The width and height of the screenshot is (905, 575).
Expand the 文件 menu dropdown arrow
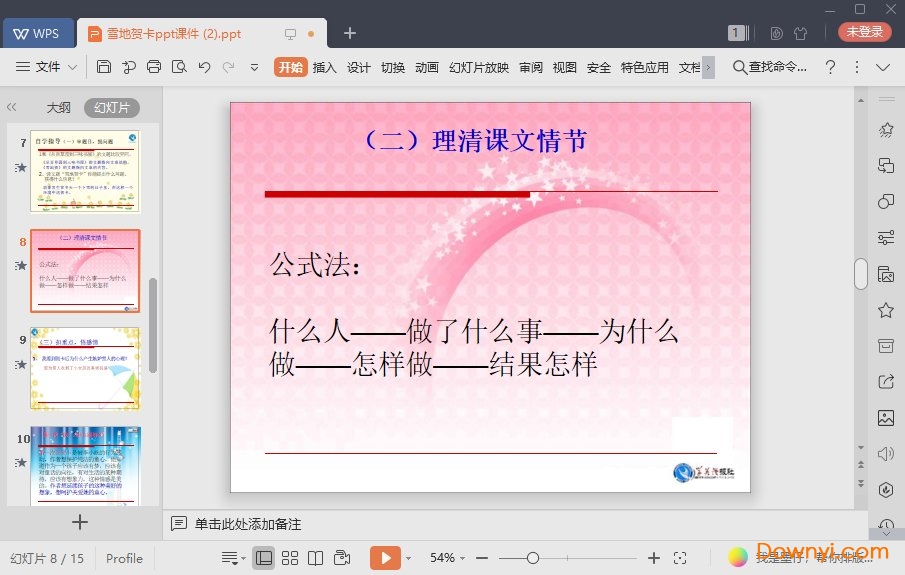pyautogui.click(x=73, y=68)
